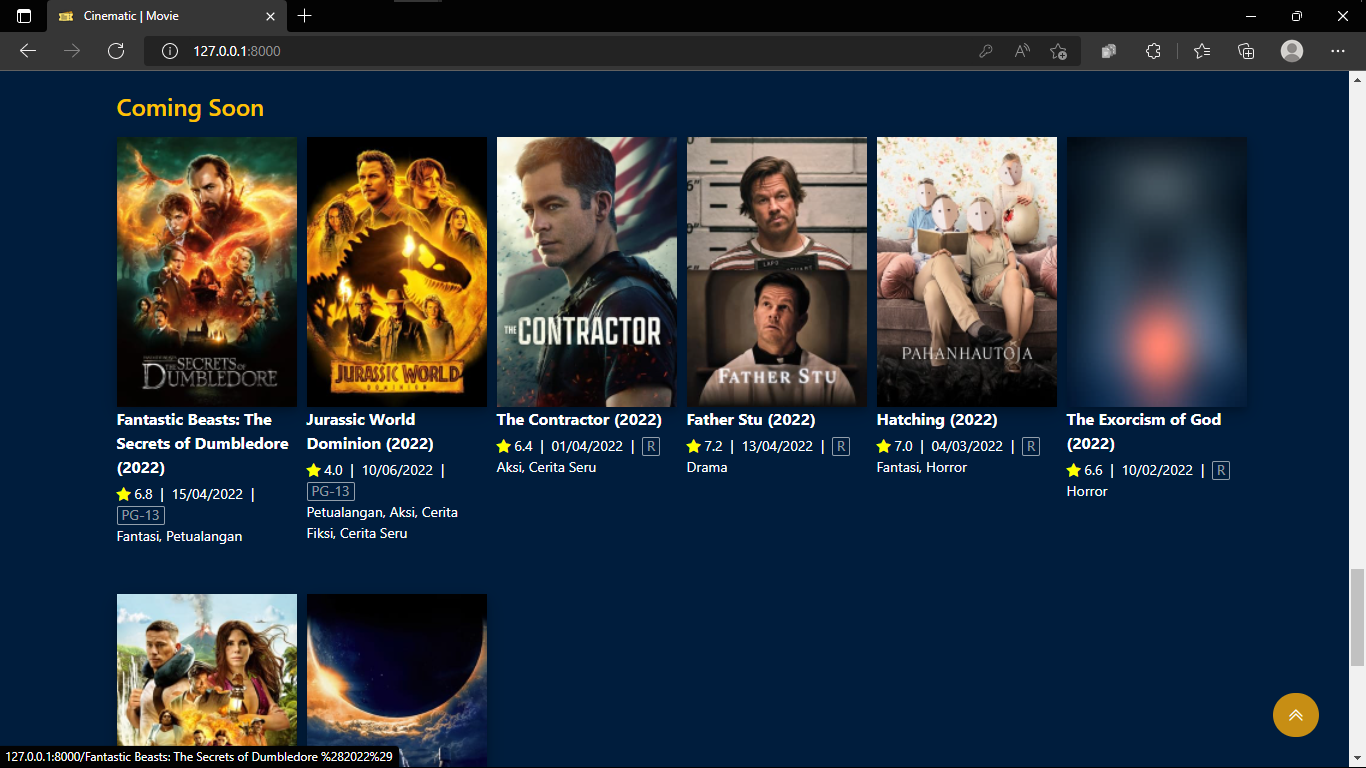1366x768 pixels.
Task: Click title The Exorcism of God (2022)
Action: (x=1144, y=432)
